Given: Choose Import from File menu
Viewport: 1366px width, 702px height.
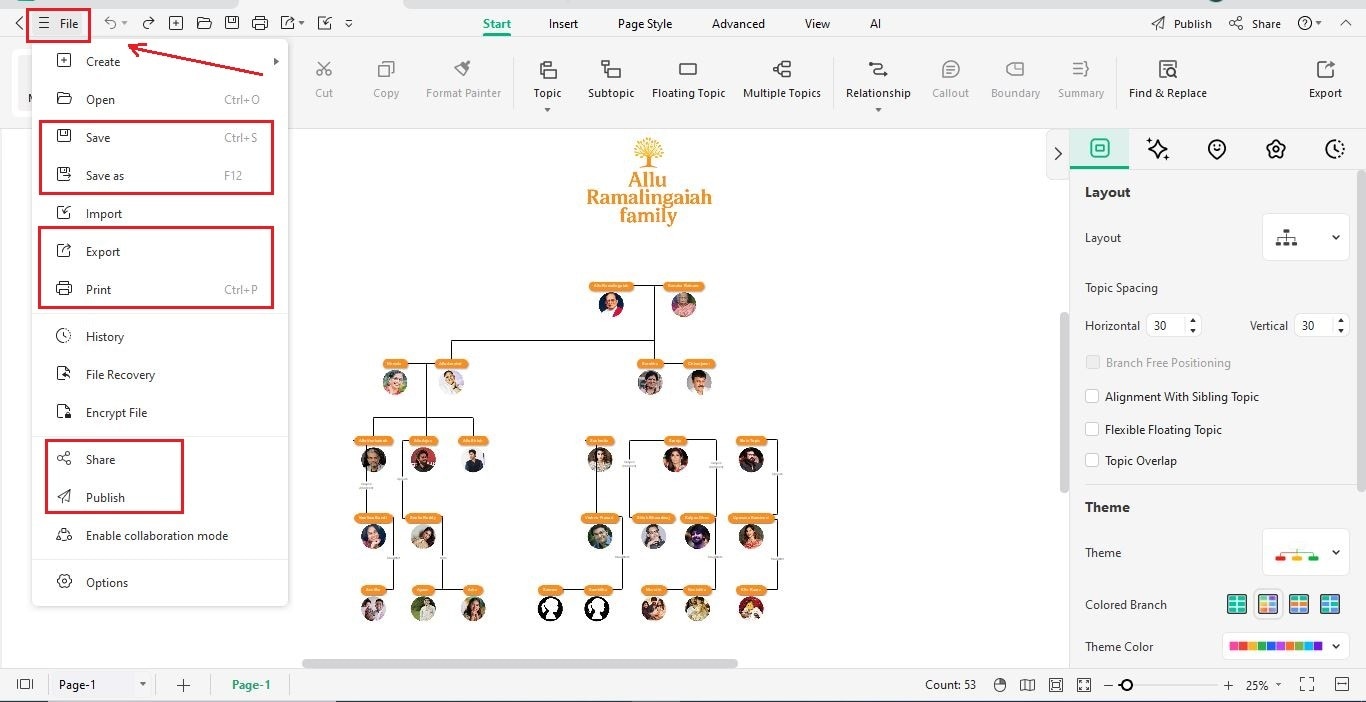Looking at the screenshot, I should coord(160,214).
